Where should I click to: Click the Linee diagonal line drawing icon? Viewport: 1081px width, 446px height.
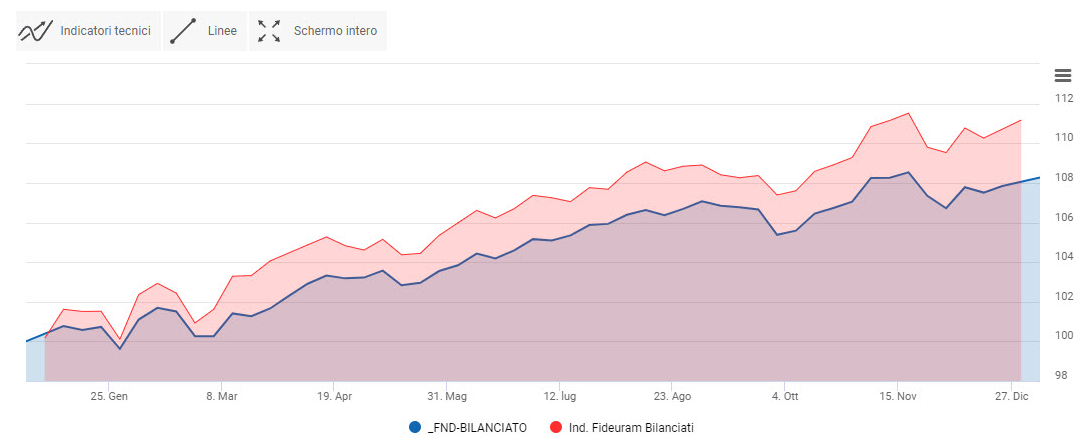click(x=182, y=31)
